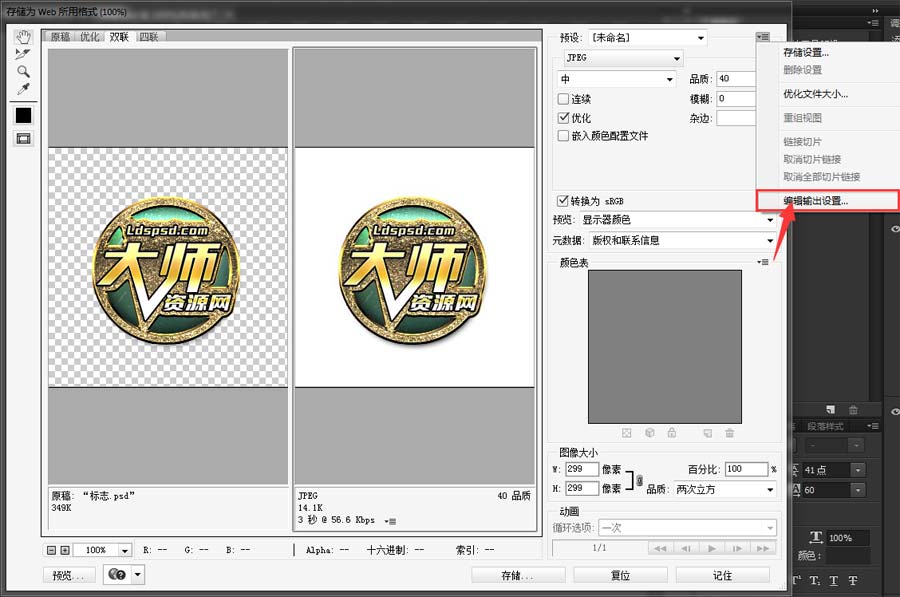Toggle slices visibility button
Viewport: 900px width, 597px height.
coord(24,138)
